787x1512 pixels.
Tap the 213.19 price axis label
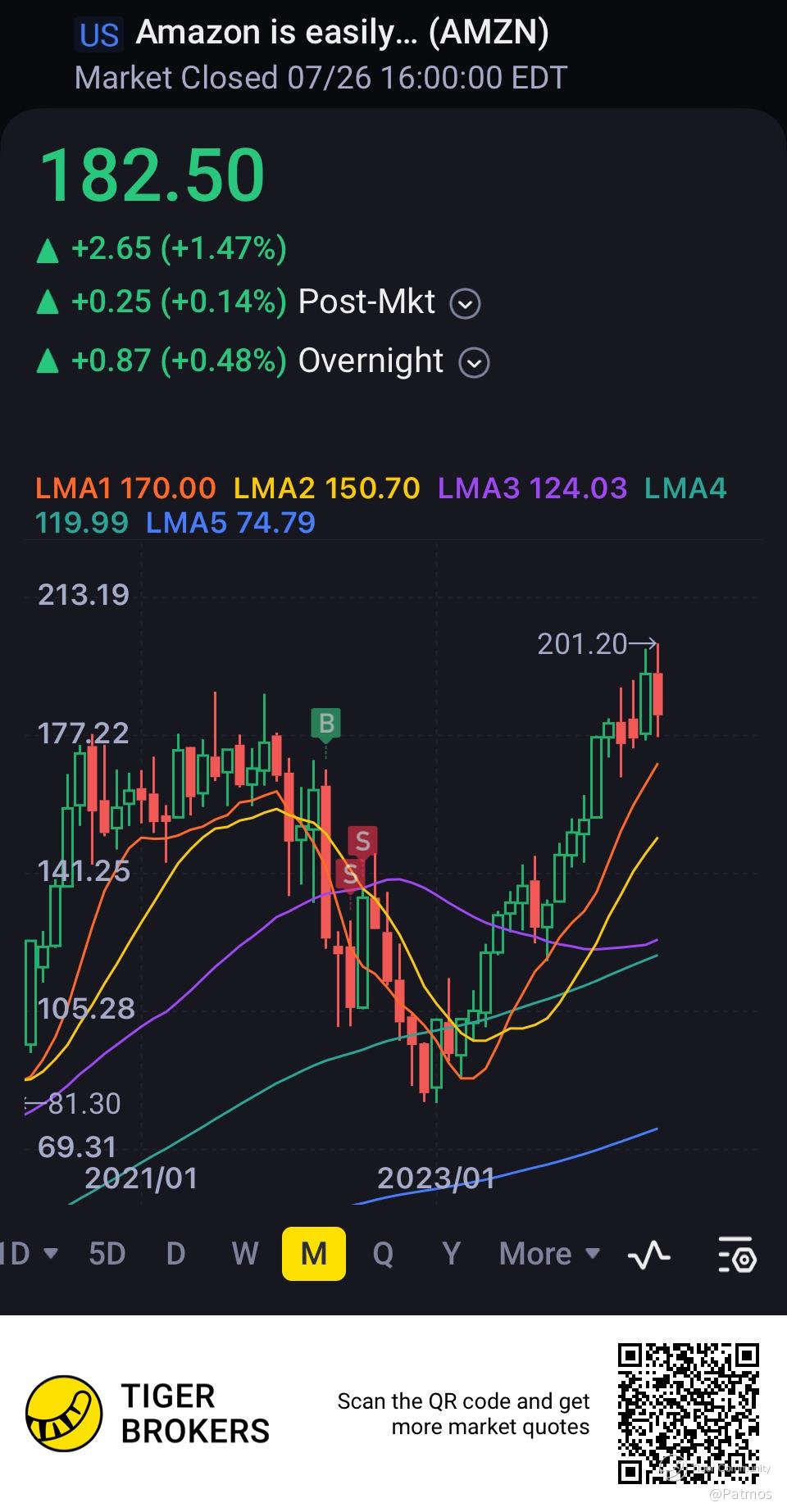(x=84, y=595)
